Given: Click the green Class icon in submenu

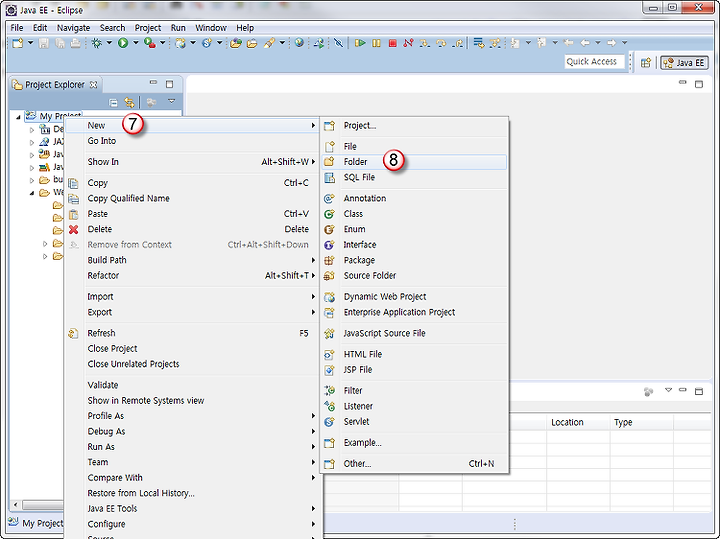Looking at the screenshot, I should [329, 214].
